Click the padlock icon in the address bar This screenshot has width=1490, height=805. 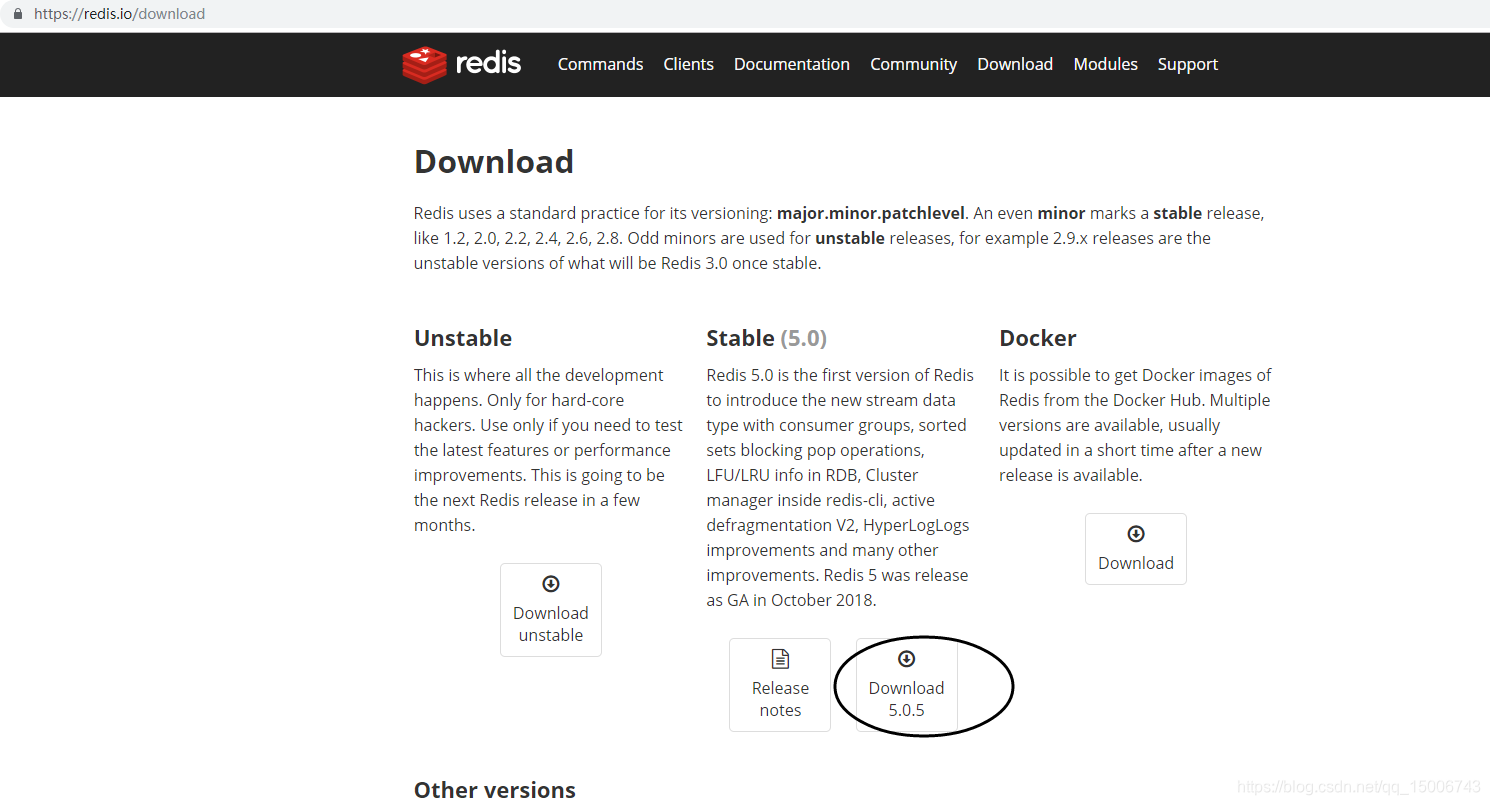(x=17, y=14)
